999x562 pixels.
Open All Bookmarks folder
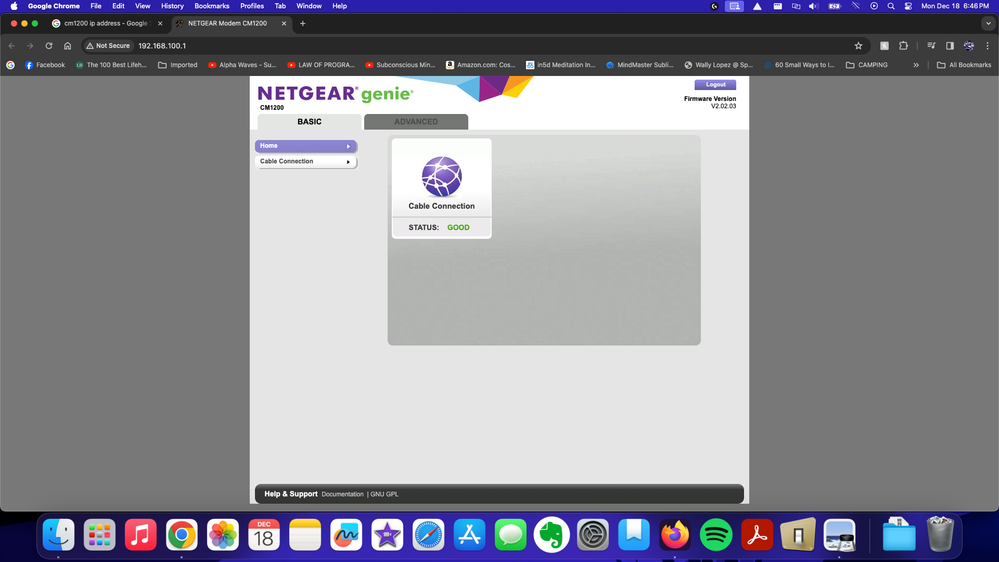pos(963,65)
